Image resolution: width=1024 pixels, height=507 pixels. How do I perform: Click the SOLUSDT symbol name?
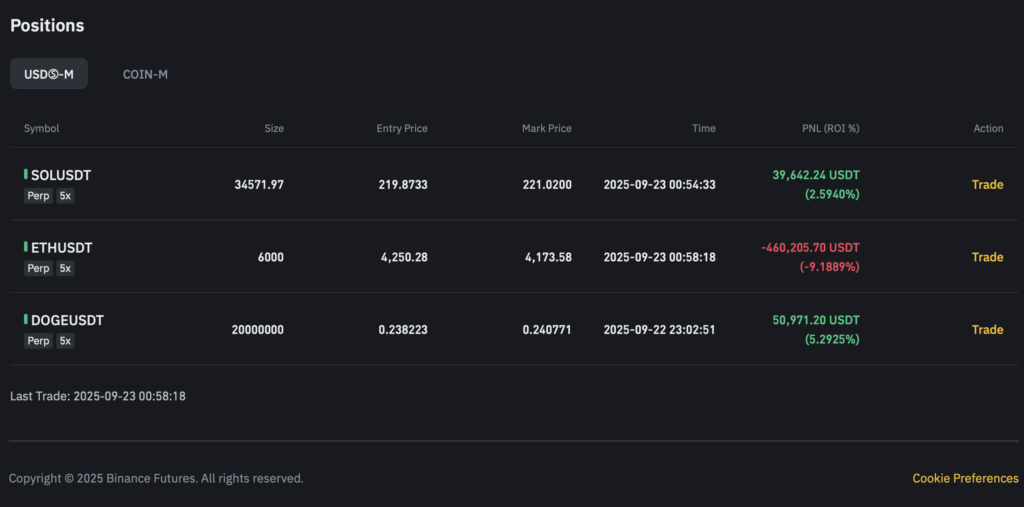61,175
